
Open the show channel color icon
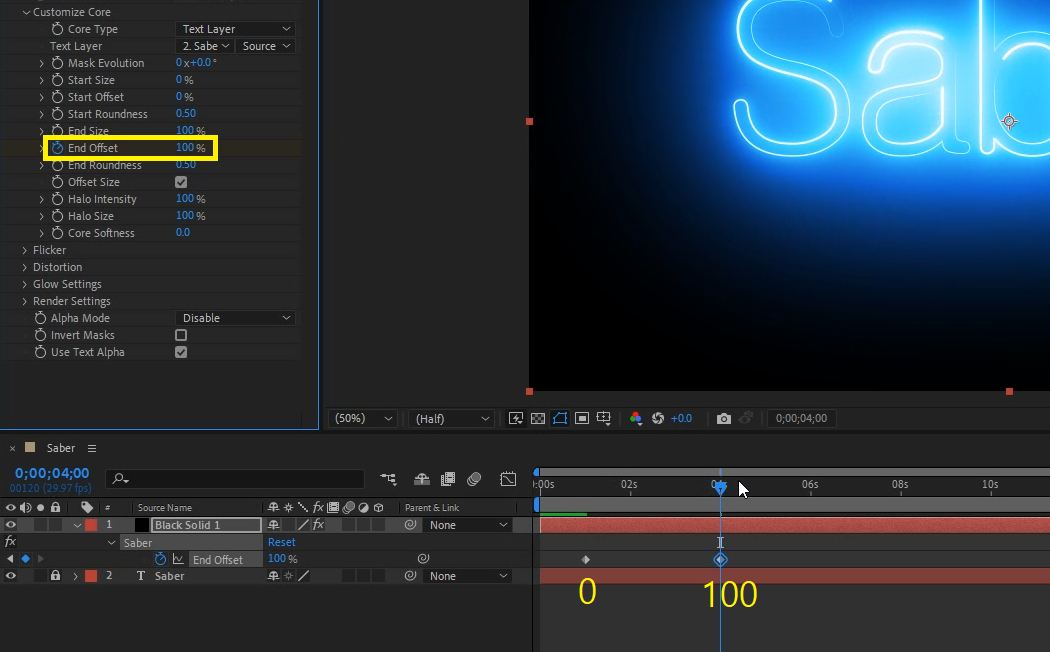(635, 418)
